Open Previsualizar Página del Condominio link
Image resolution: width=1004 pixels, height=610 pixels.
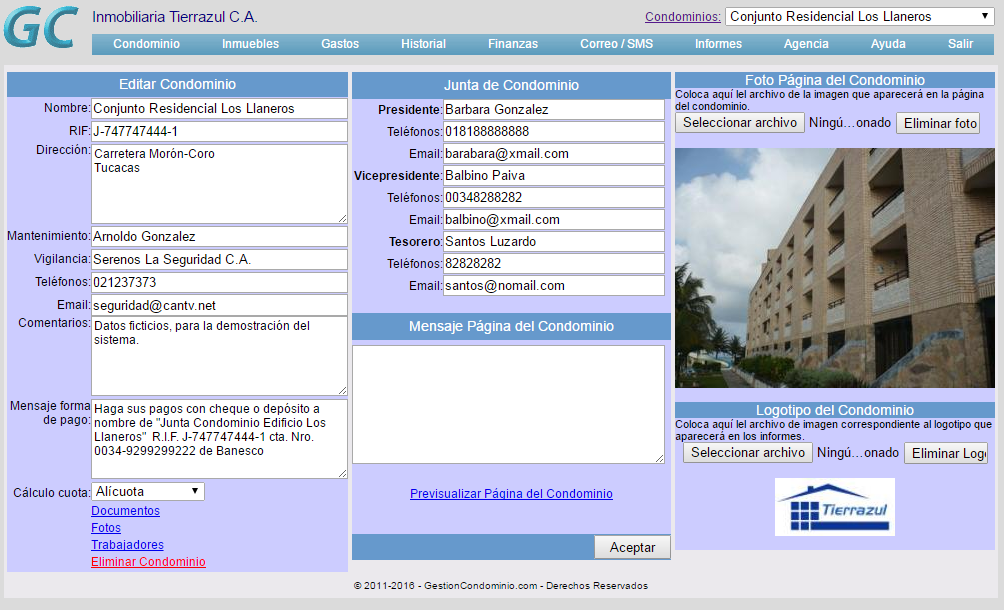coord(511,494)
